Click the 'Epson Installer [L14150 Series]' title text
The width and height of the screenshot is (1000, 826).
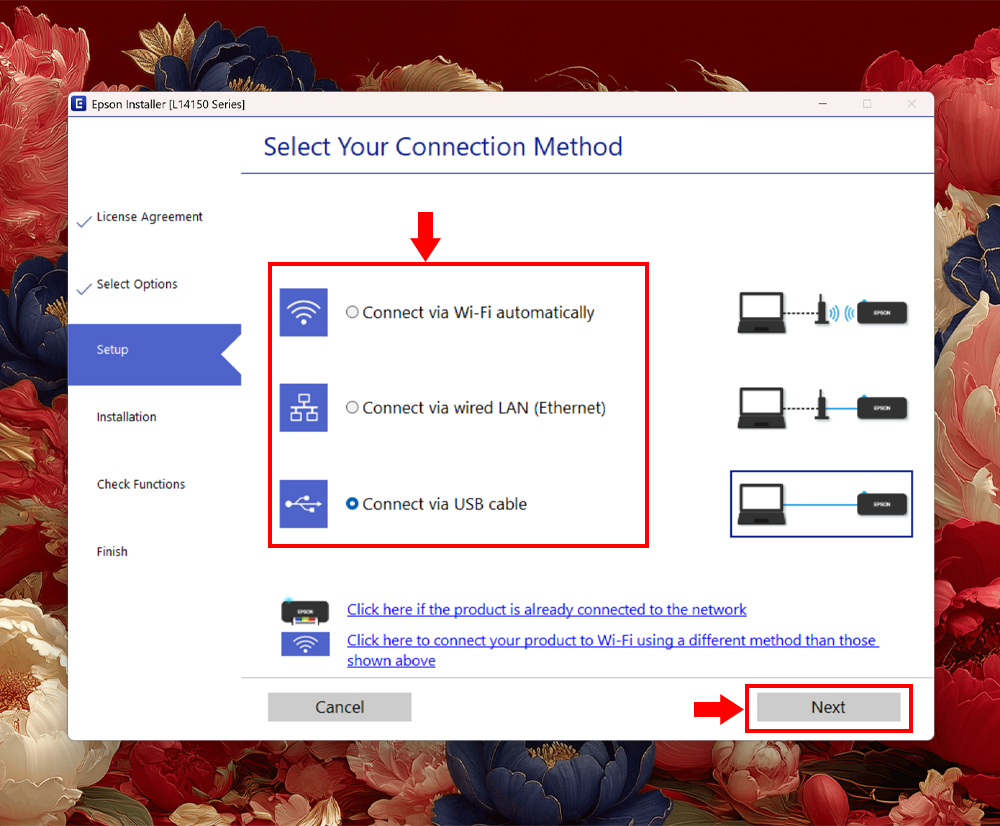pyautogui.click(x=168, y=105)
